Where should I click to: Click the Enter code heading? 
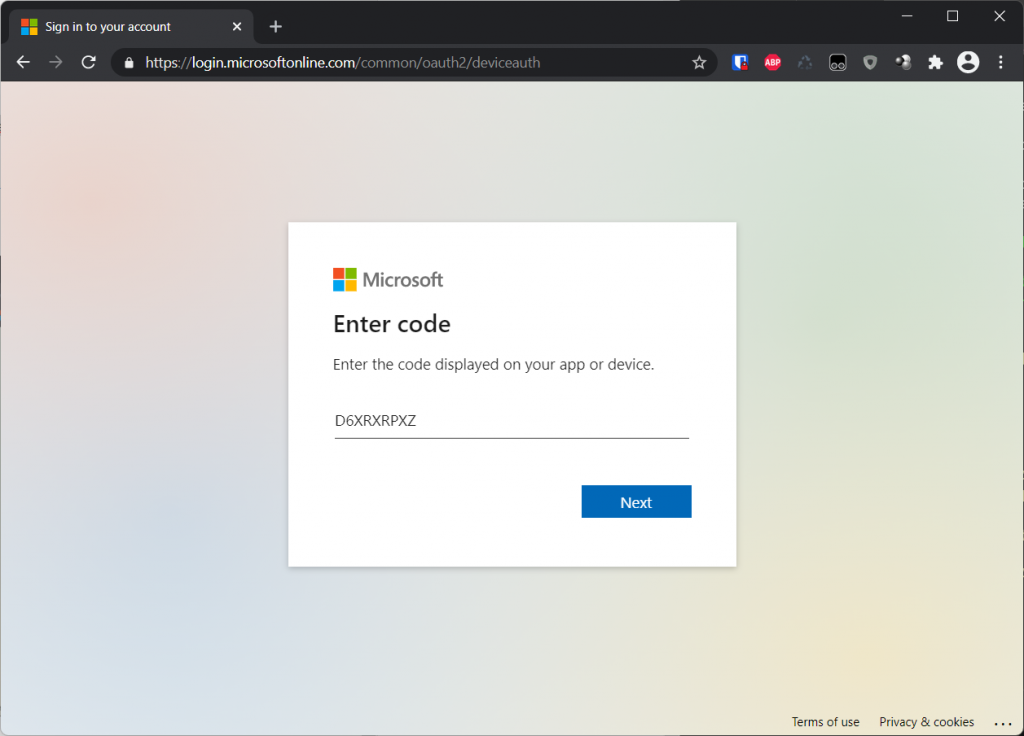tap(392, 324)
